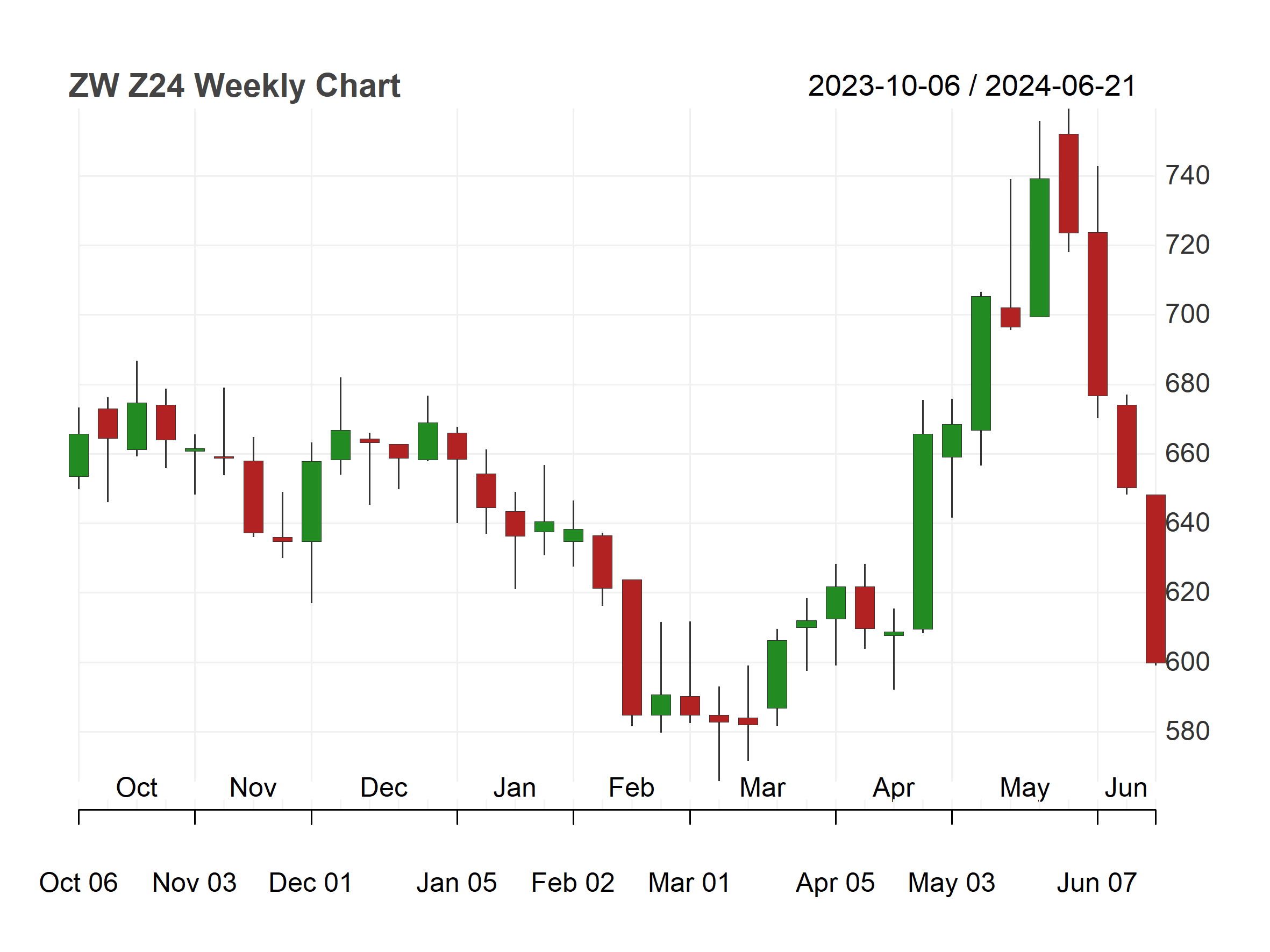Image resolution: width=1270 pixels, height=952 pixels.
Task: Click the 2023-10-06 / 2024-06-21 date range label
Action: (972, 86)
